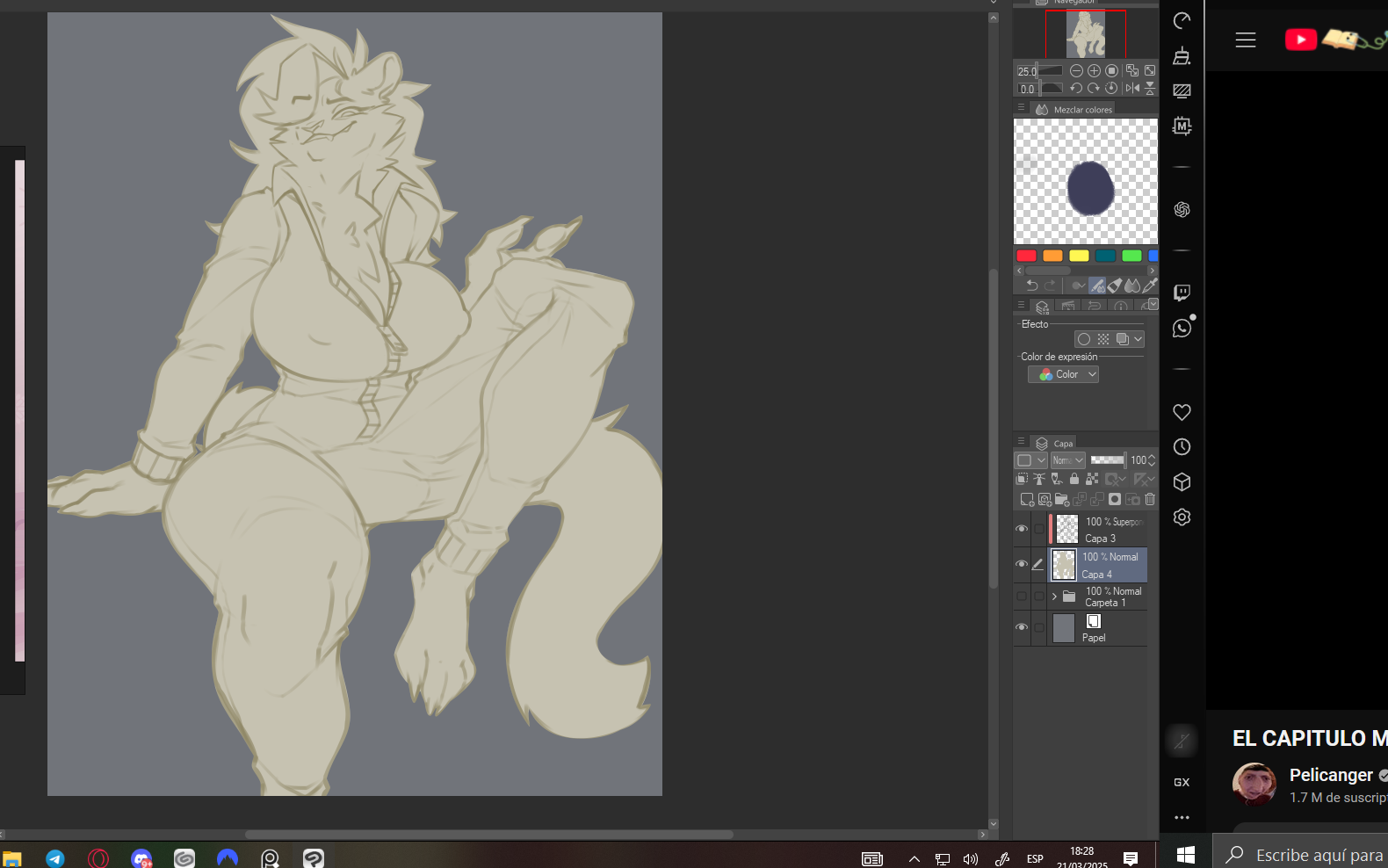Expand the Carpeta 1 folder
The image size is (1388, 868).
1054,597
